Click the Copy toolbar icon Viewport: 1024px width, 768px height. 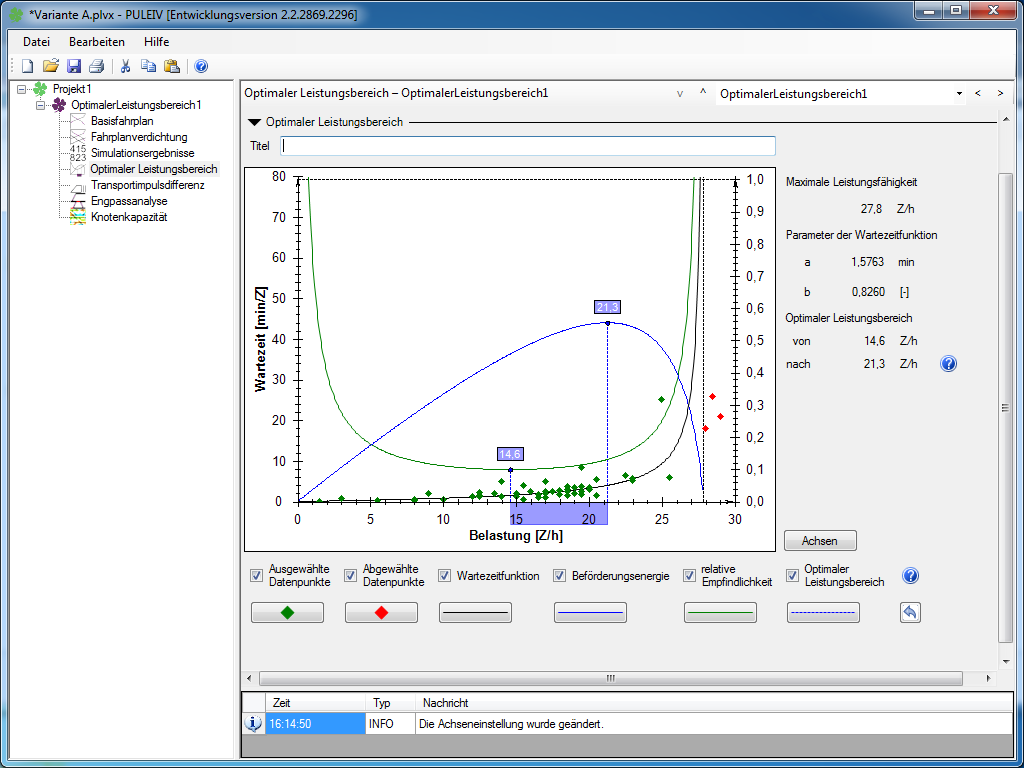tap(148, 66)
